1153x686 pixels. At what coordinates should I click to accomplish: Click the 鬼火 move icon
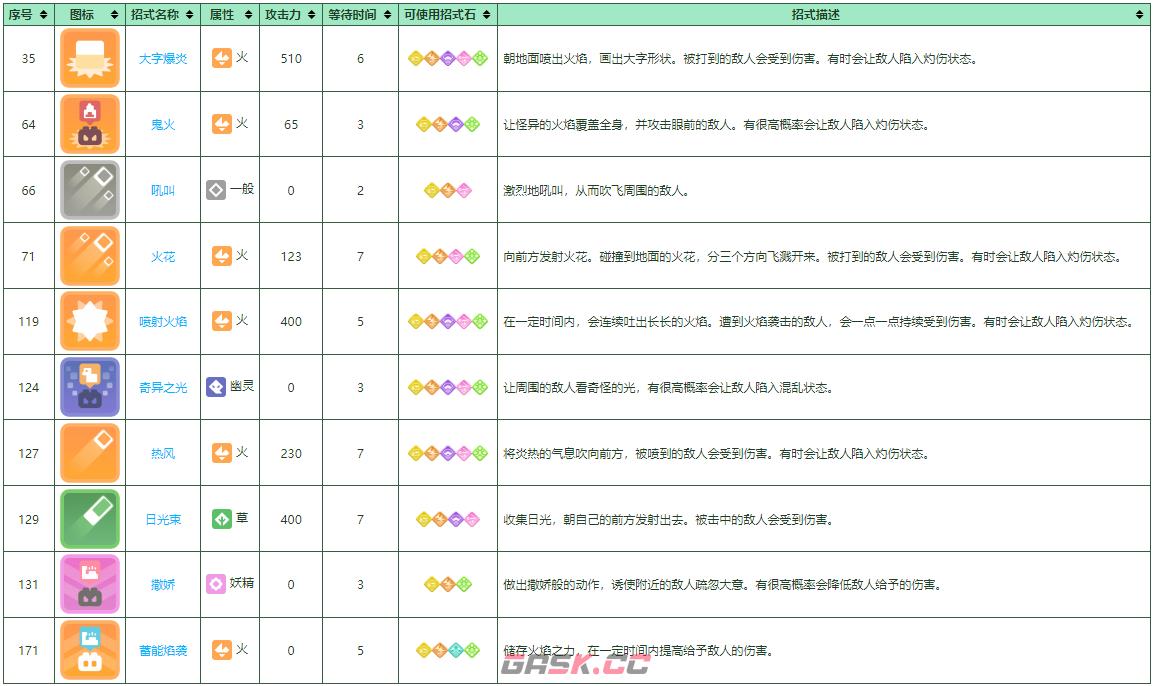click(x=90, y=124)
